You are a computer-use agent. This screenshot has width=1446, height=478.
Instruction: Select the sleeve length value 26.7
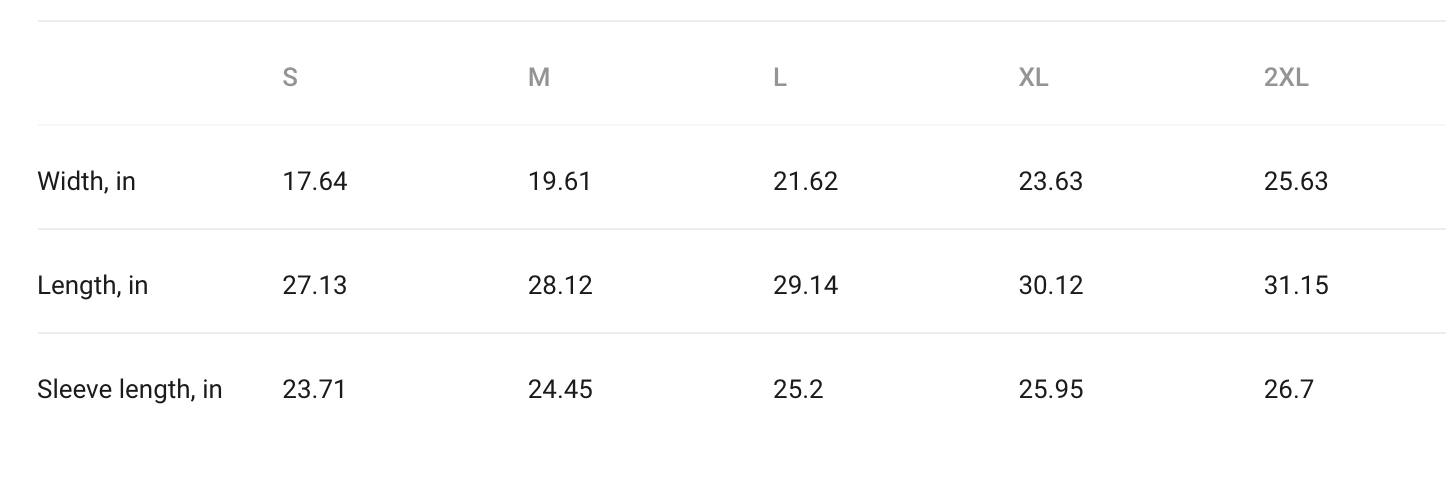coord(1289,389)
